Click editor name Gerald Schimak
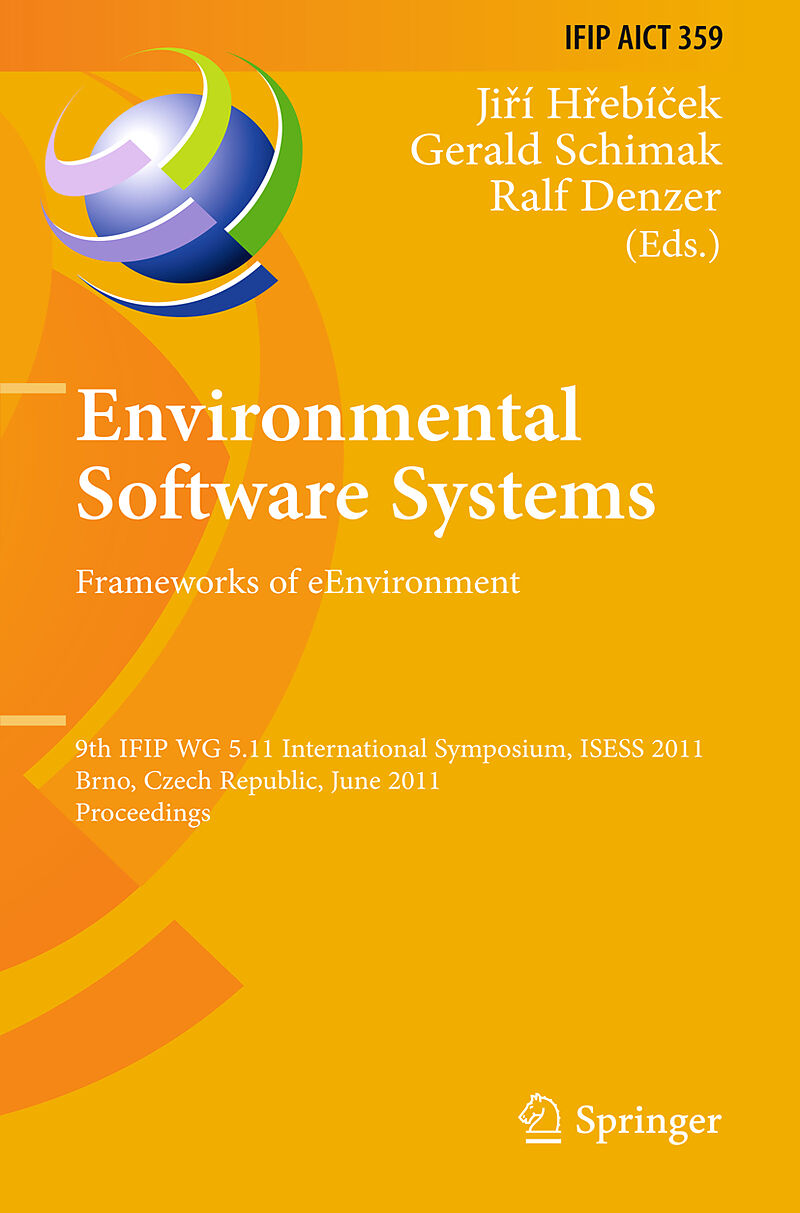This screenshot has width=800, height=1213. click(x=566, y=149)
